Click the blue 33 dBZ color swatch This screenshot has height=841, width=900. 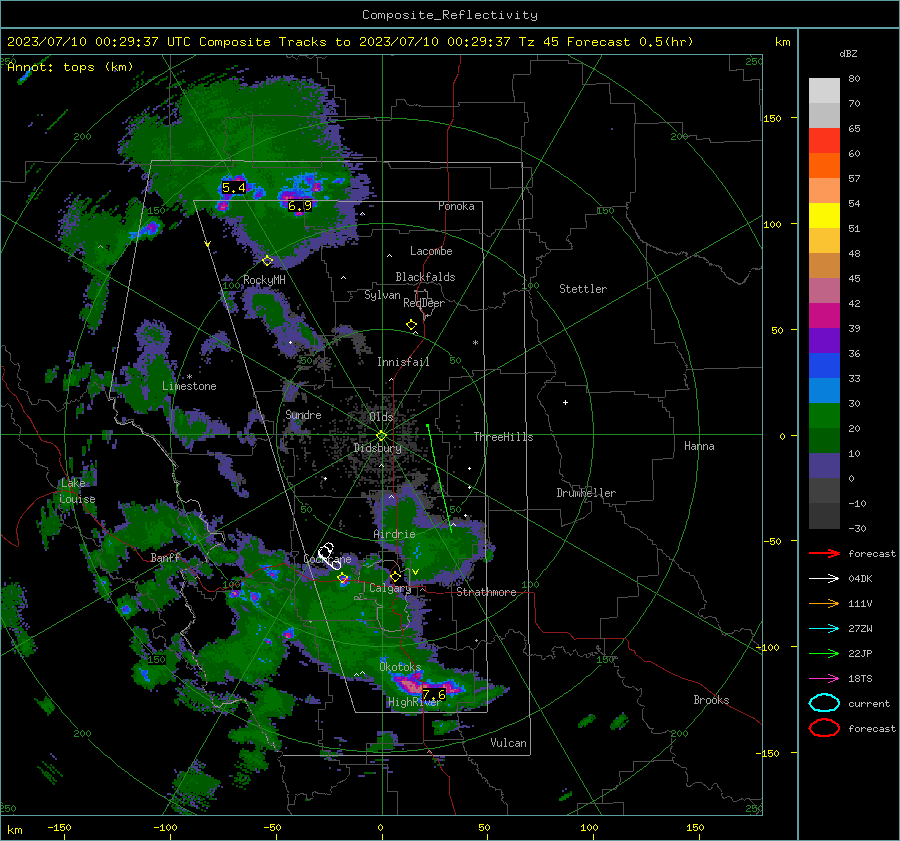[824, 366]
